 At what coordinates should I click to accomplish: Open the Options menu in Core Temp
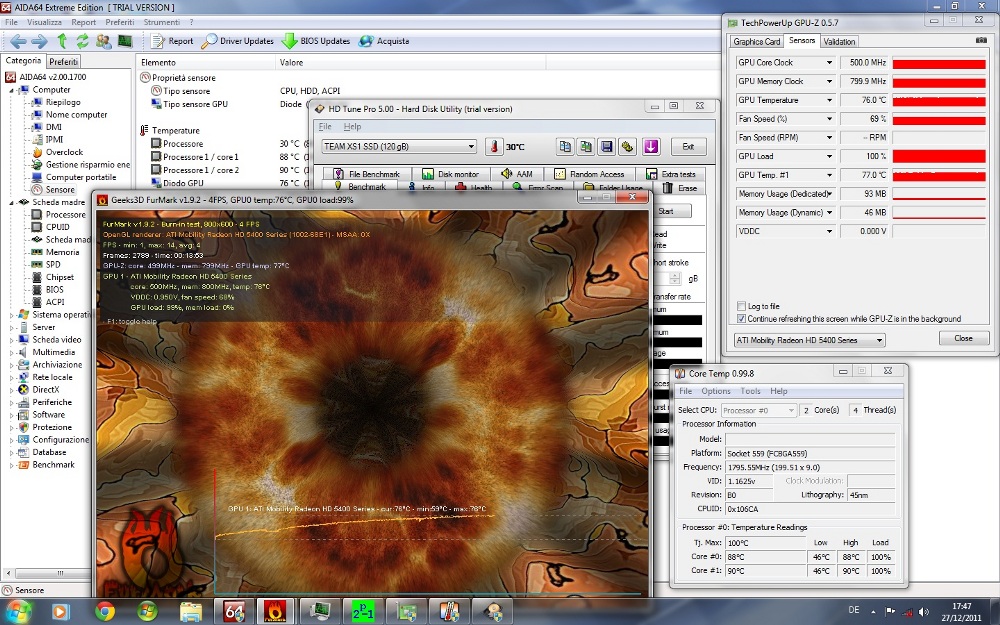click(x=716, y=391)
